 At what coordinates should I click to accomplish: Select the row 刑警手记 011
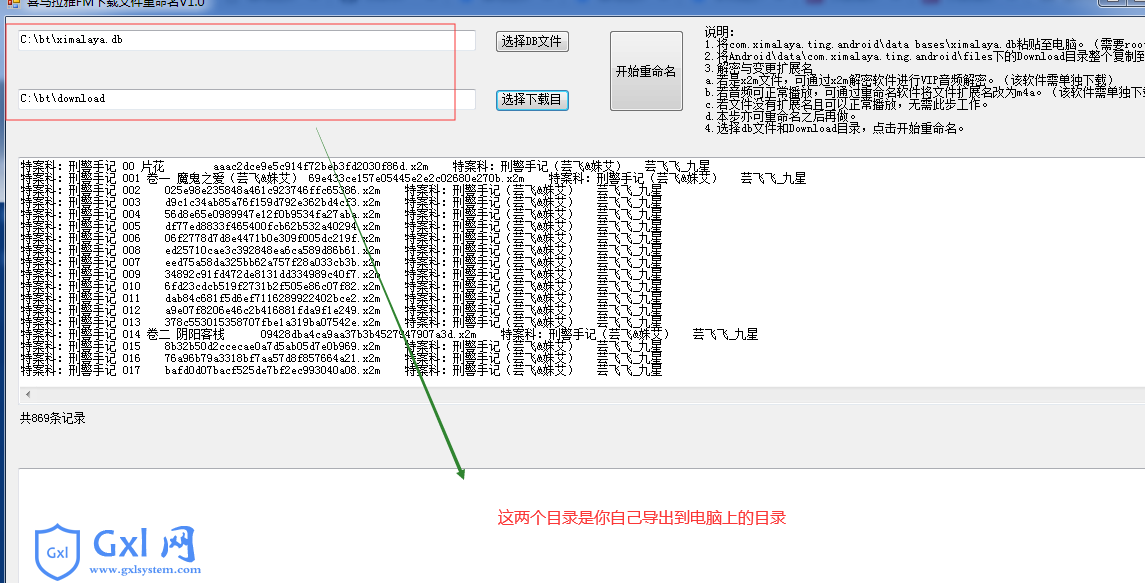tap(341, 298)
